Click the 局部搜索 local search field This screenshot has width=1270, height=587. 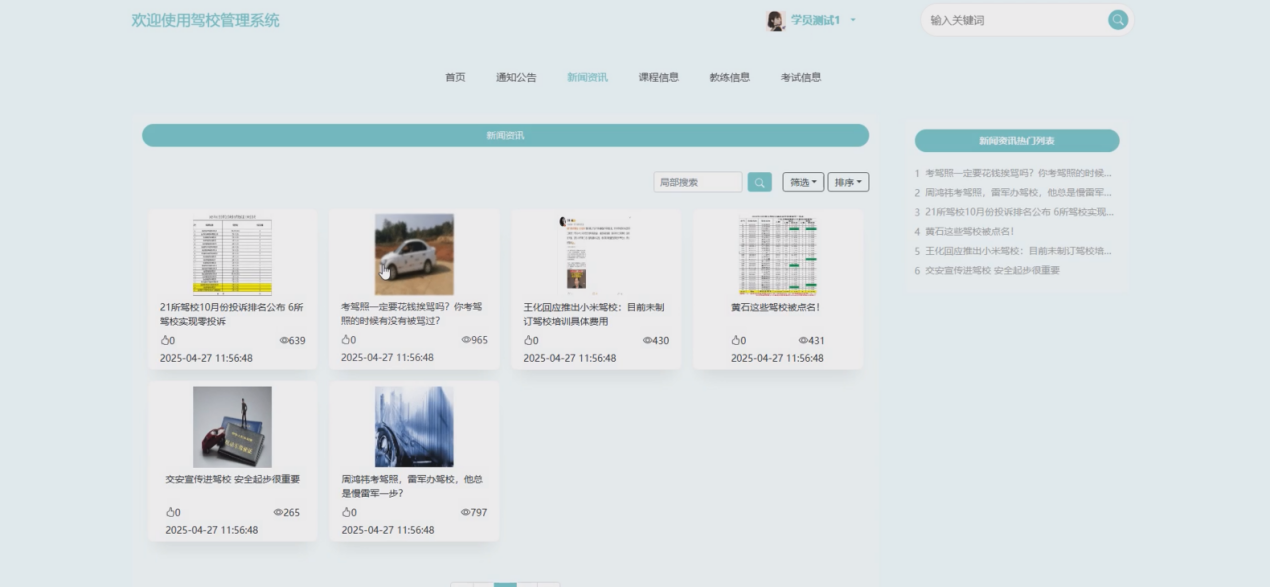tap(698, 182)
